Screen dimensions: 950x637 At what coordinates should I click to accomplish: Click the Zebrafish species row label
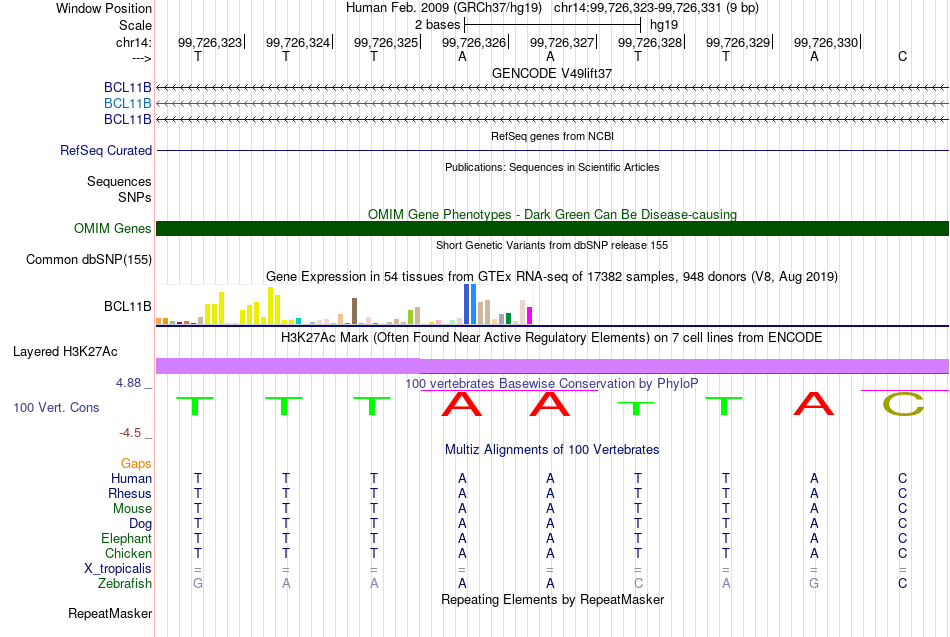(x=125, y=584)
